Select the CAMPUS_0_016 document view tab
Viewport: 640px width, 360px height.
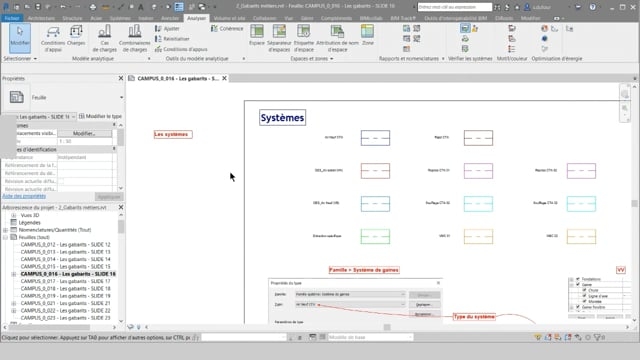tap(178, 78)
